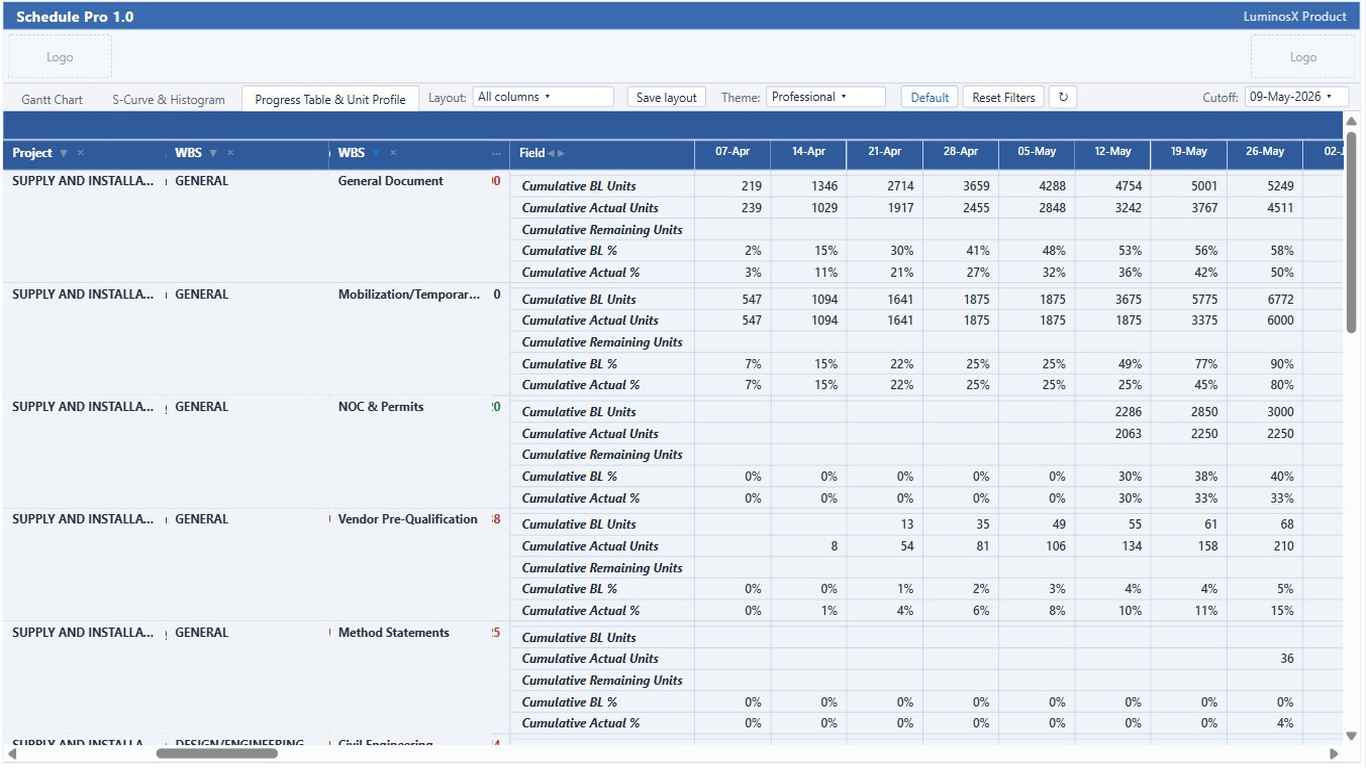Screen dimensions: 1366x768
Task: Click value 36 in Method Statements row
Action: 1287,658
